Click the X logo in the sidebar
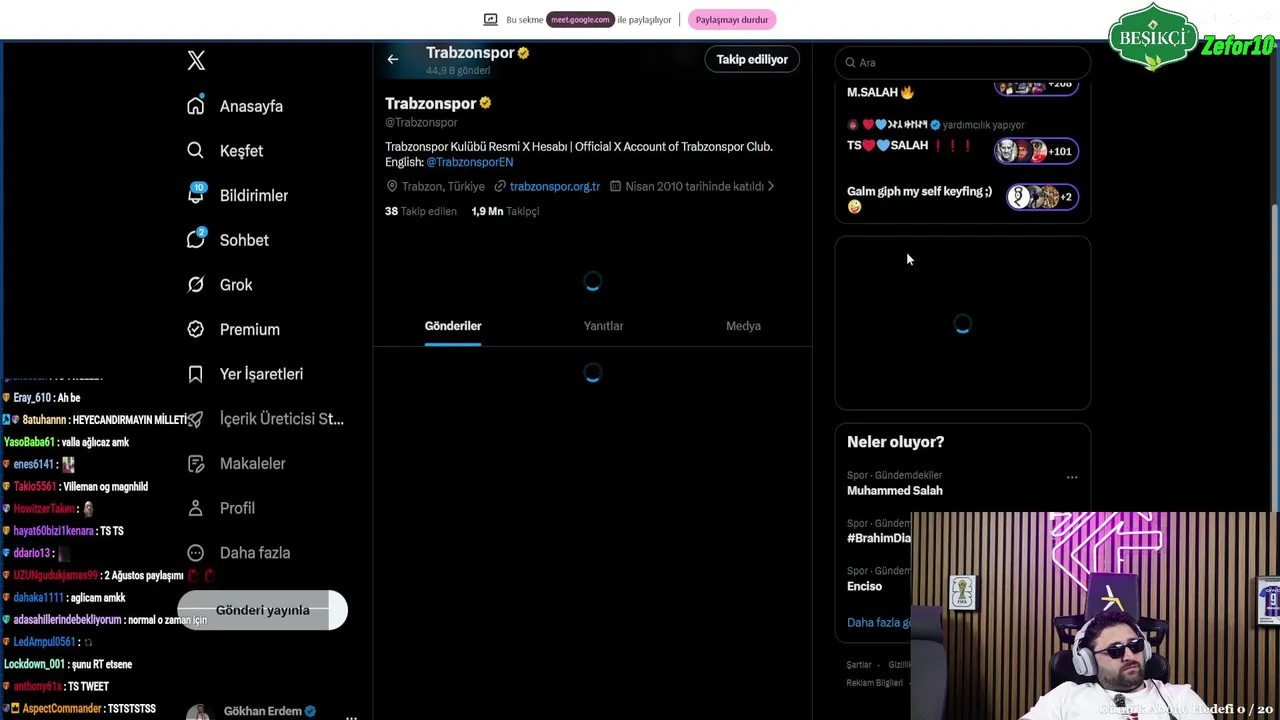 (196, 61)
